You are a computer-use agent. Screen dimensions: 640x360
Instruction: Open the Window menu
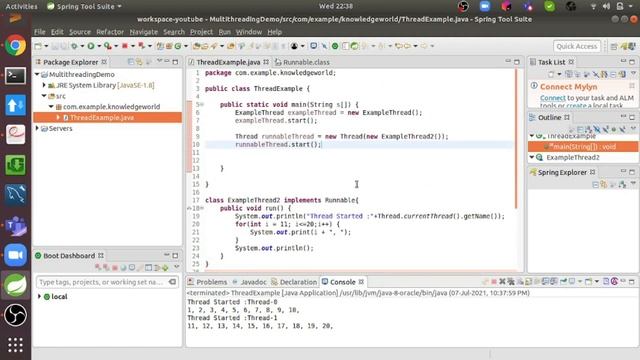[248, 32]
